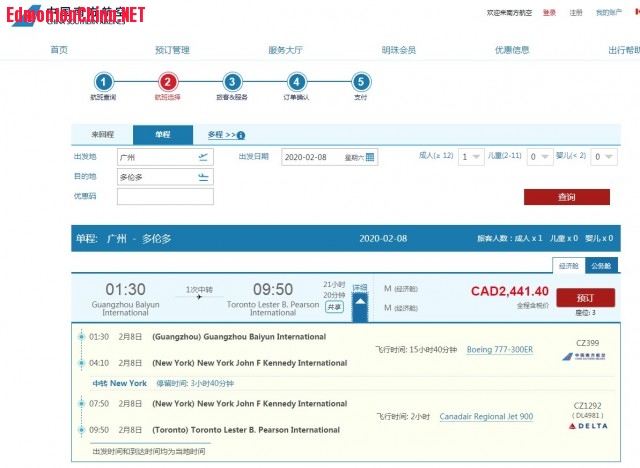Open the calendar icon beside departure date
Viewport: 640px width, 468px height.
coord(370,157)
